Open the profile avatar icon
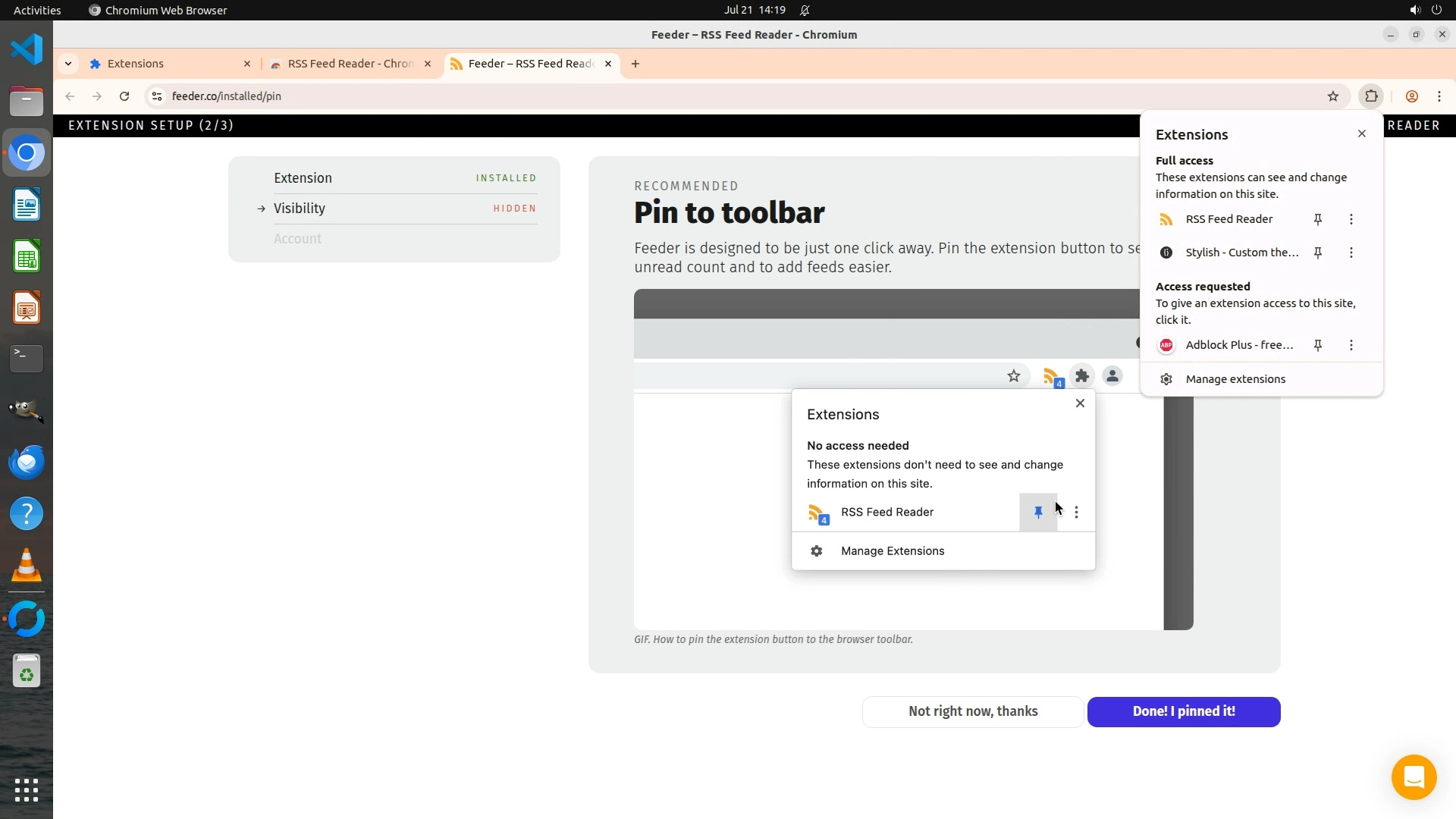The width and height of the screenshot is (1456, 819). pos(1412,96)
